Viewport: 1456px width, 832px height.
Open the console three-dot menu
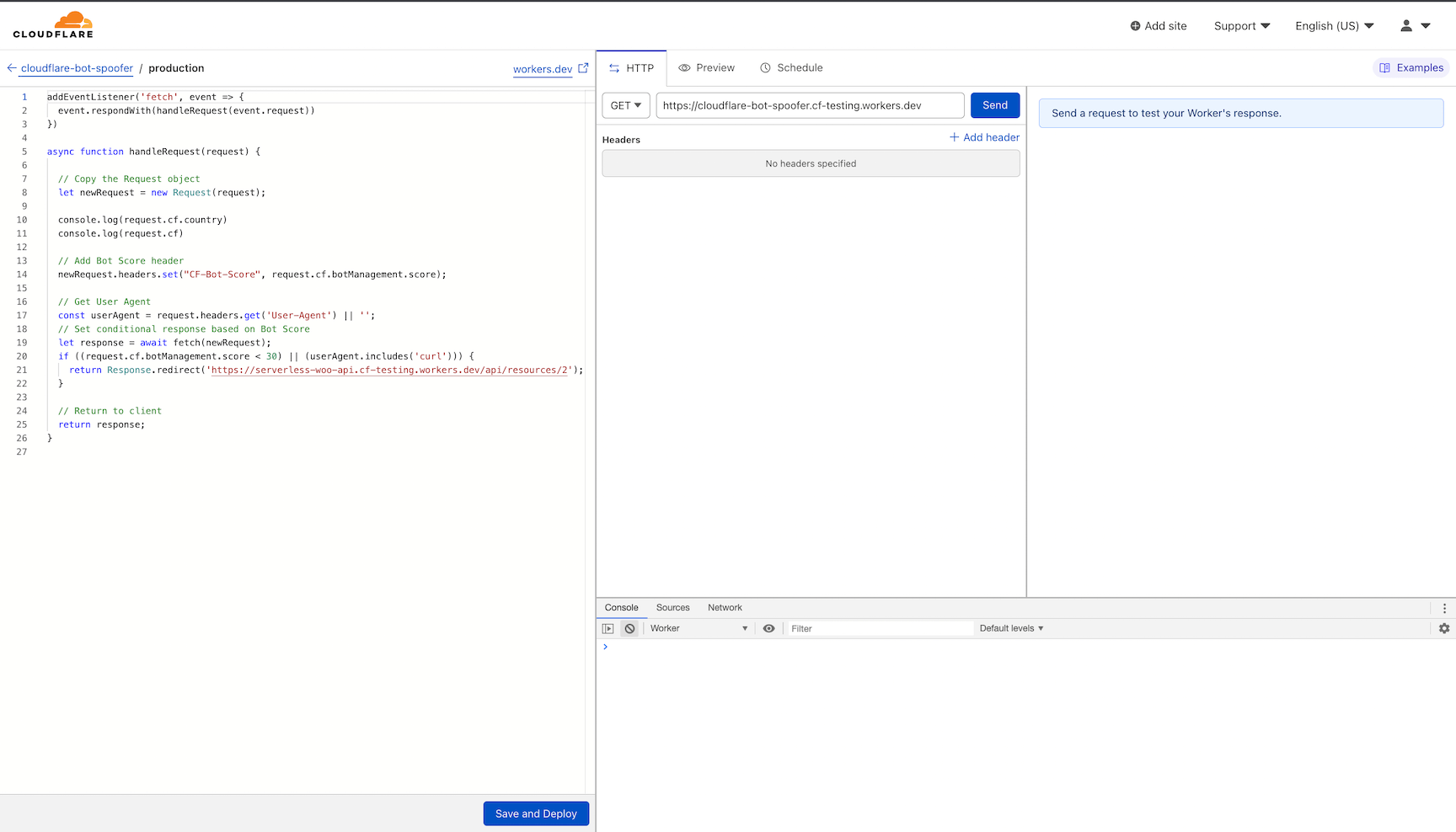click(x=1445, y=607)
